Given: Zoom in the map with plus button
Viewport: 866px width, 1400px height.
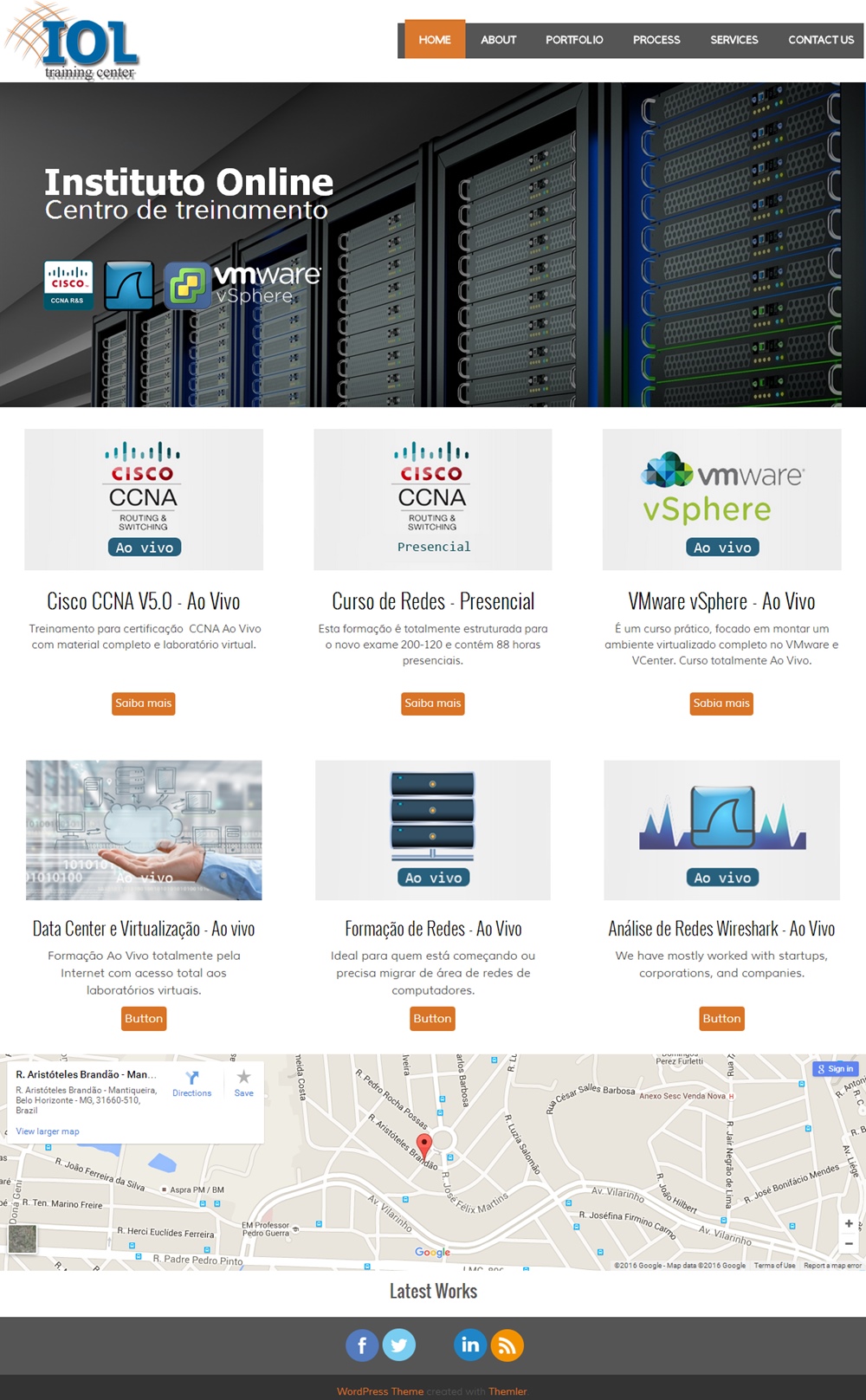Looking at the screenshot, I should (x=849, y=1224).
